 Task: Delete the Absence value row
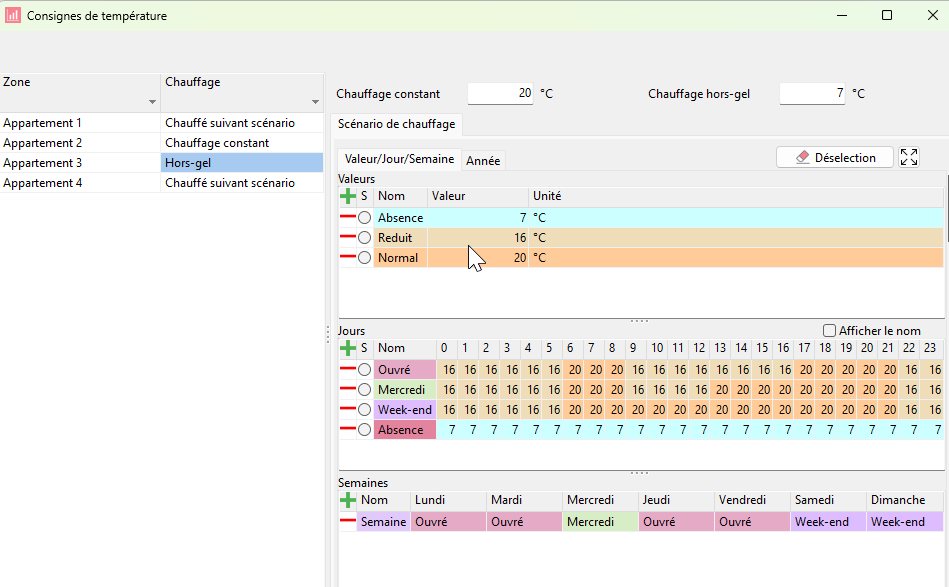pyautogui.click(x=348, y=218)
